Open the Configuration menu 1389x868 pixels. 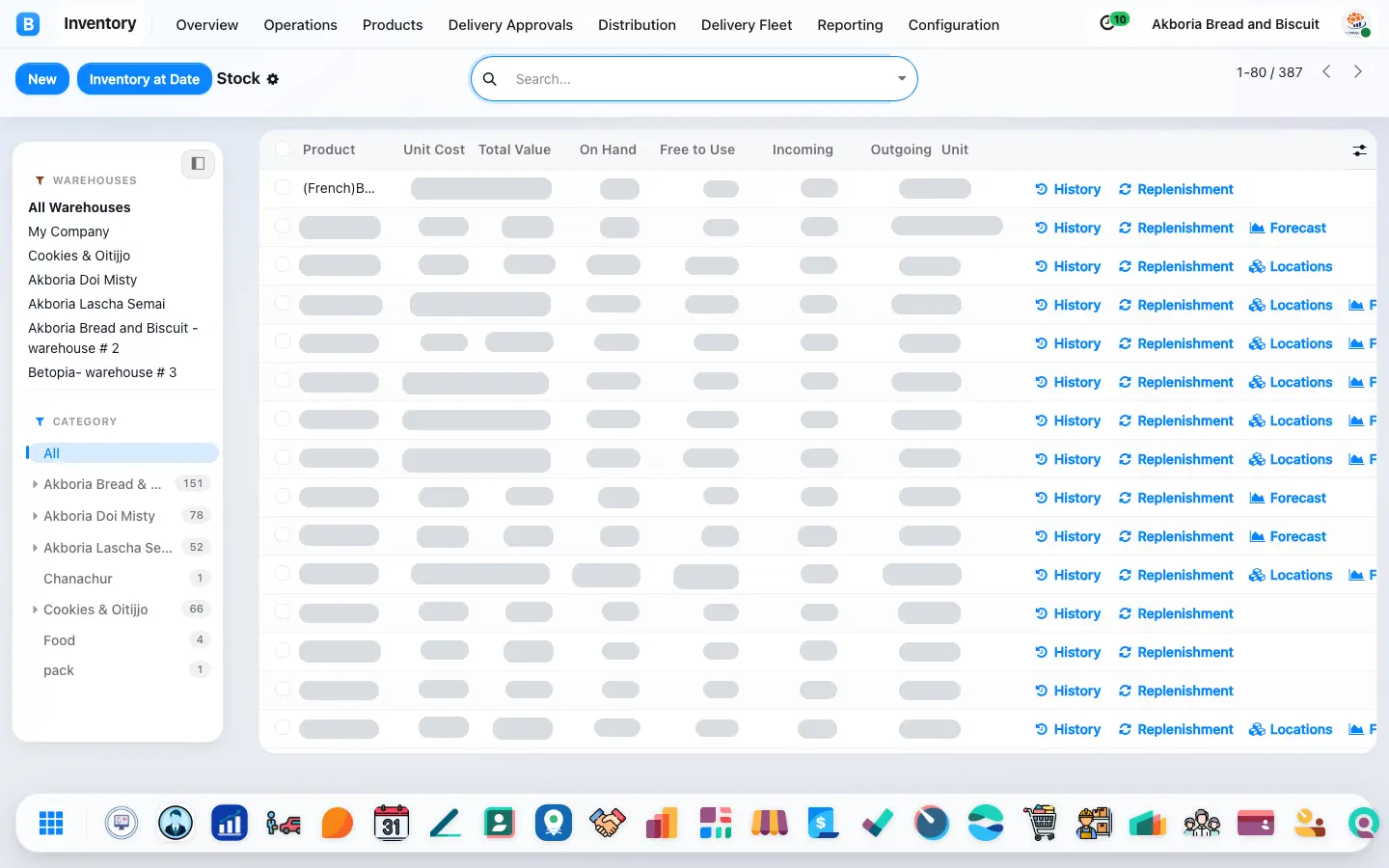pos(954,25)
